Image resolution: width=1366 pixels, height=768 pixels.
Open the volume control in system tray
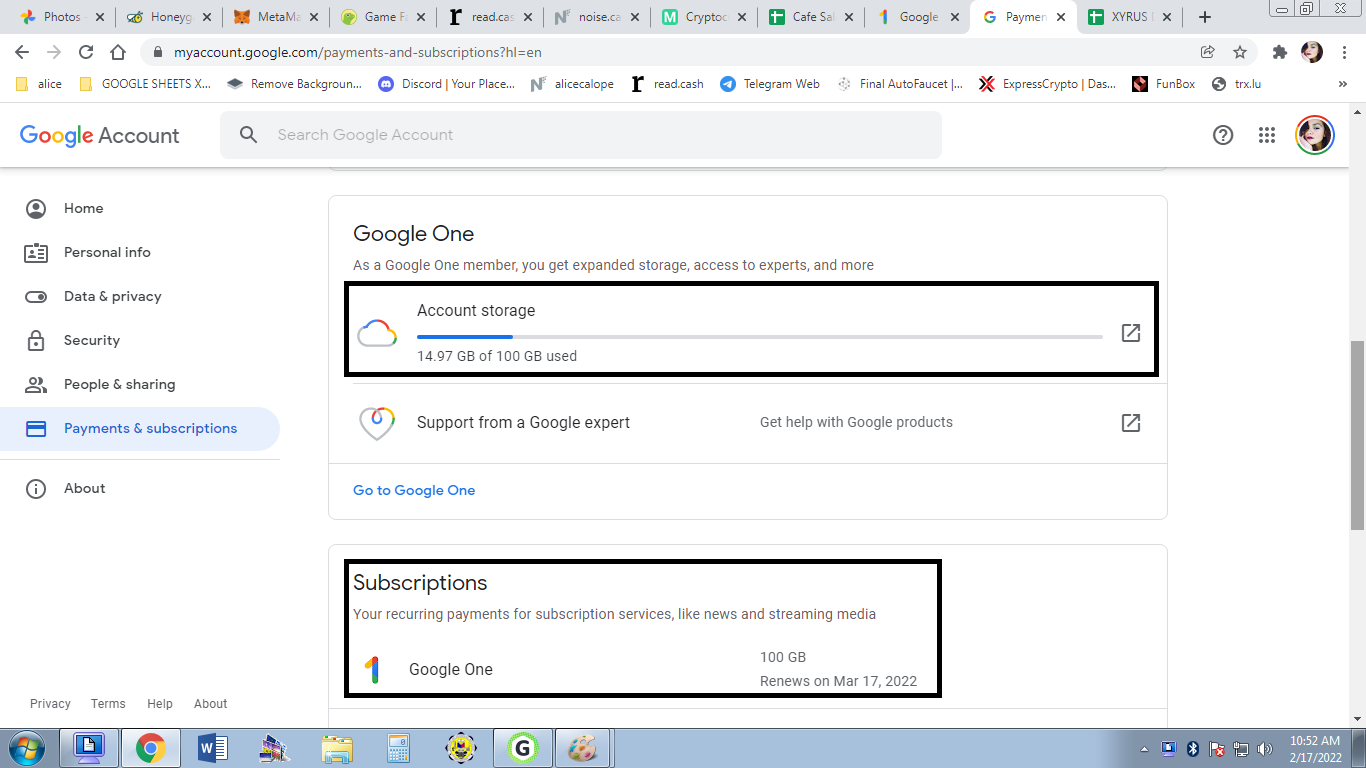coord(1265,749)
